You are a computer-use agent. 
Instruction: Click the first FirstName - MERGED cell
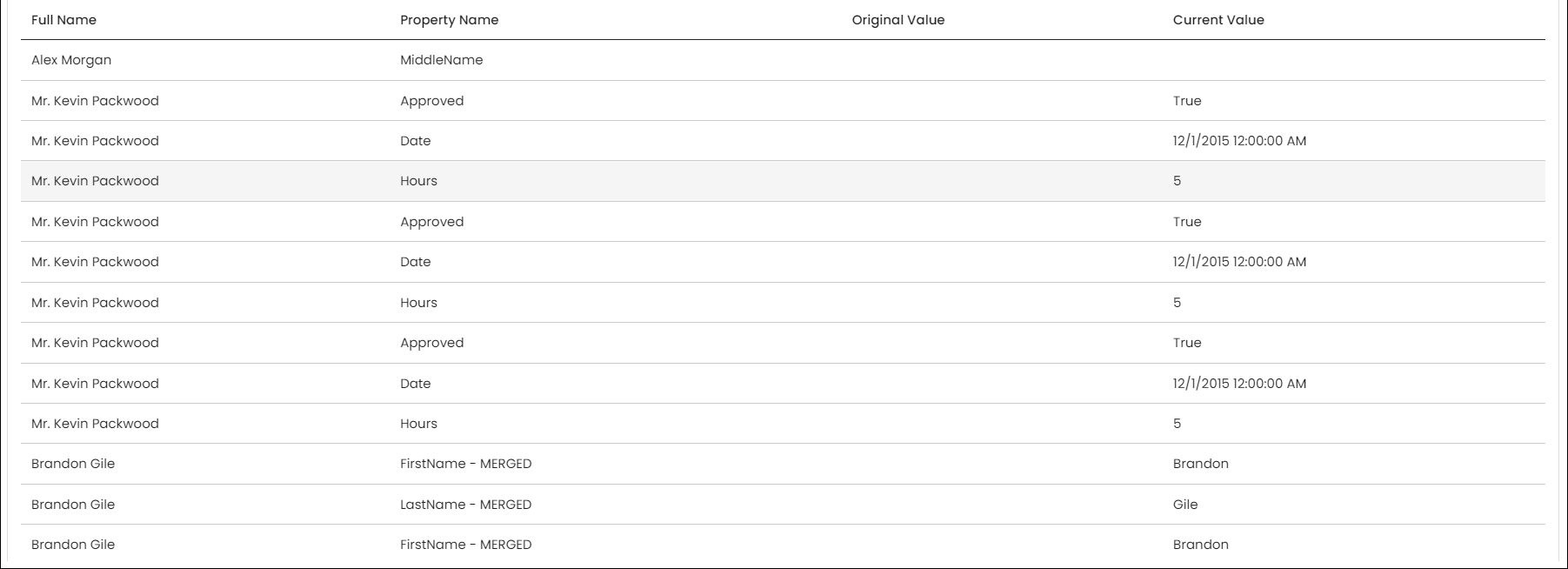(465, 464)
